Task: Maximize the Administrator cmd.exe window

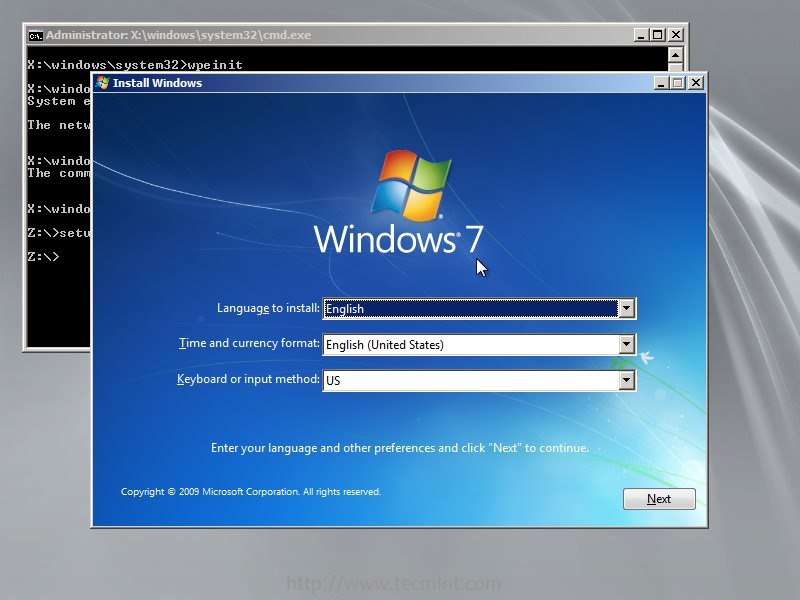Action: pos(657,35)
